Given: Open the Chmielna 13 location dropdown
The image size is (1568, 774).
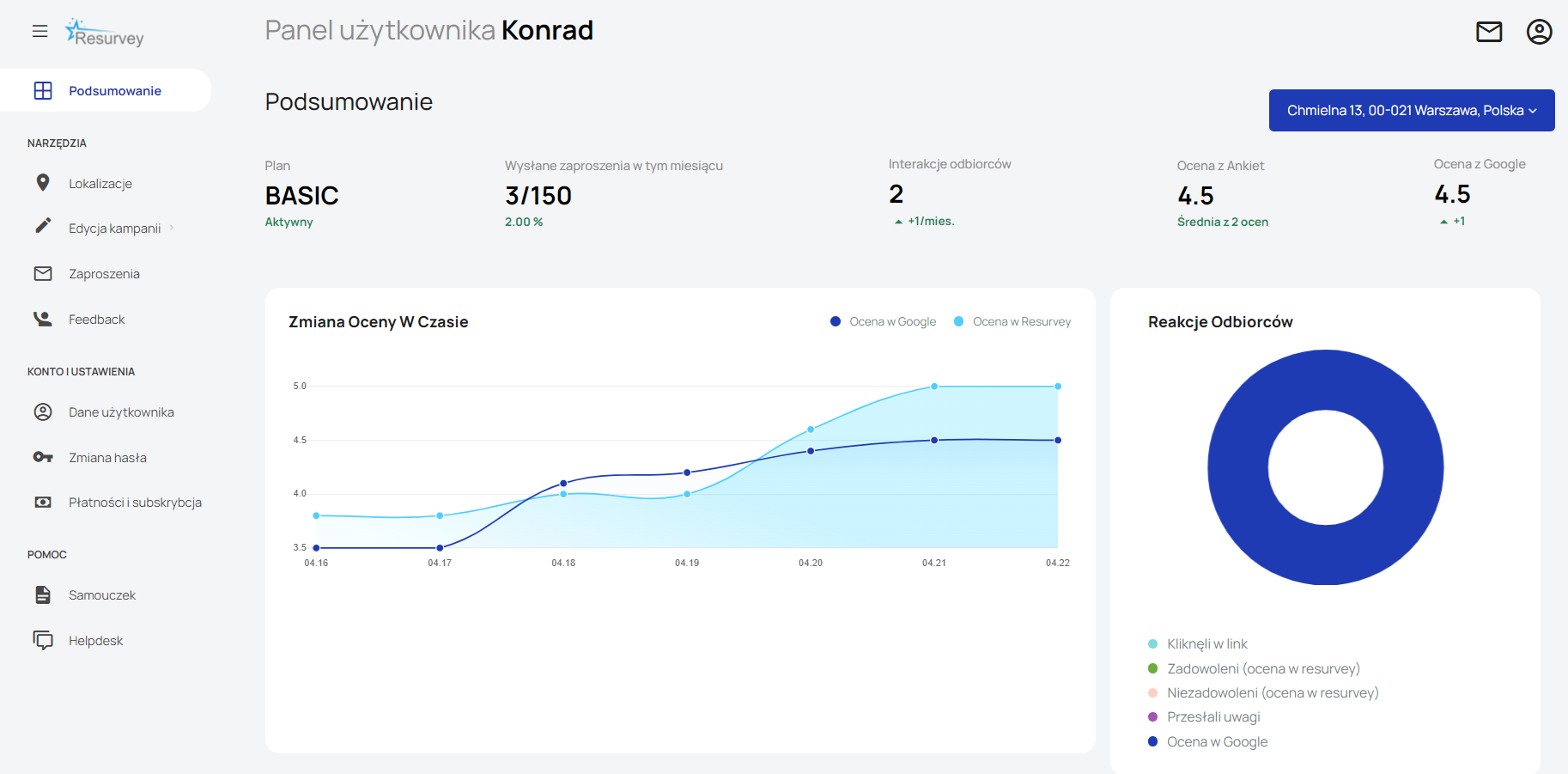Looking at the screenshot, I should click(x=1412, y=110).
